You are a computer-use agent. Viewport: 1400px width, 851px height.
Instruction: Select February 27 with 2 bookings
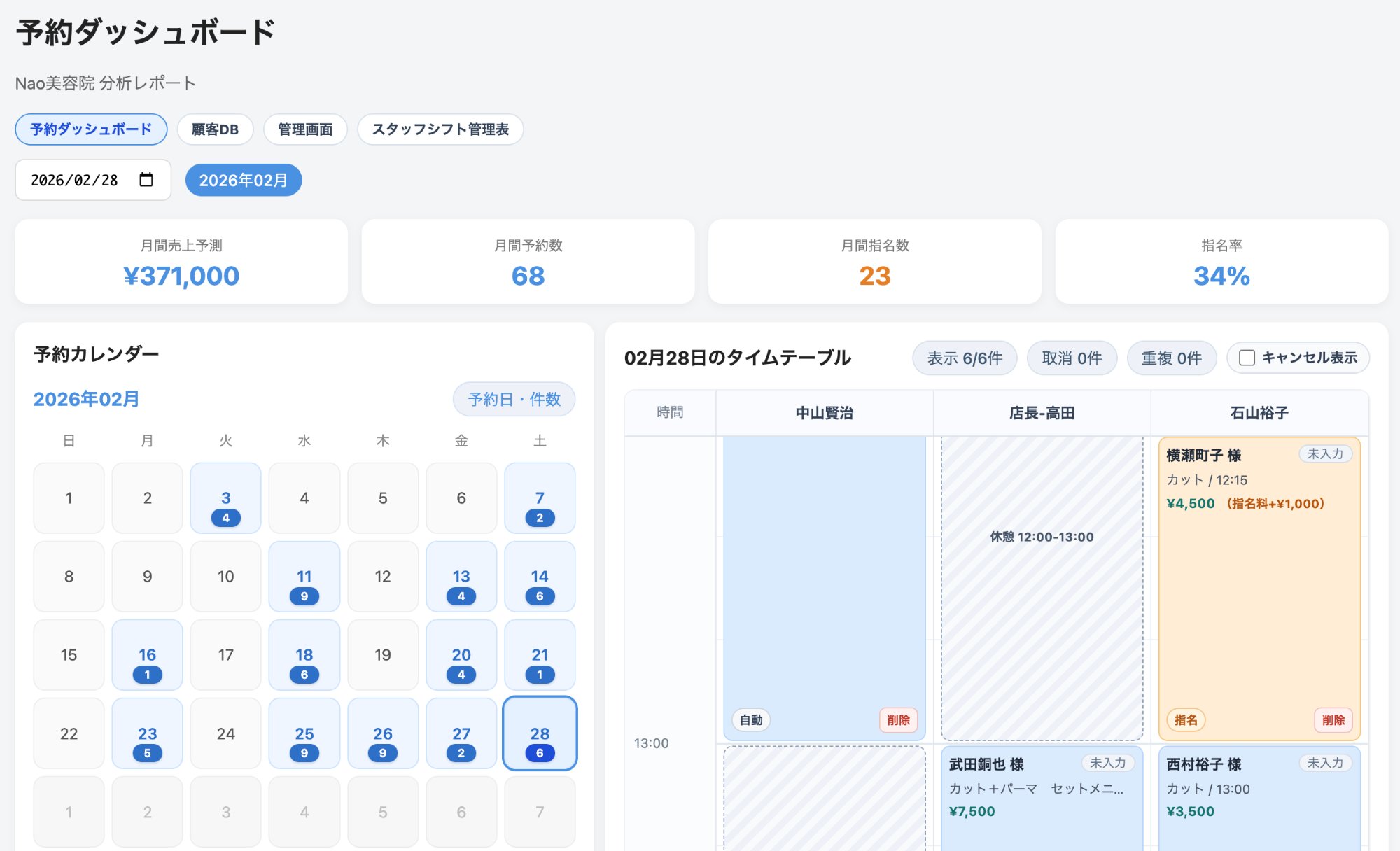tap(461, 733)
